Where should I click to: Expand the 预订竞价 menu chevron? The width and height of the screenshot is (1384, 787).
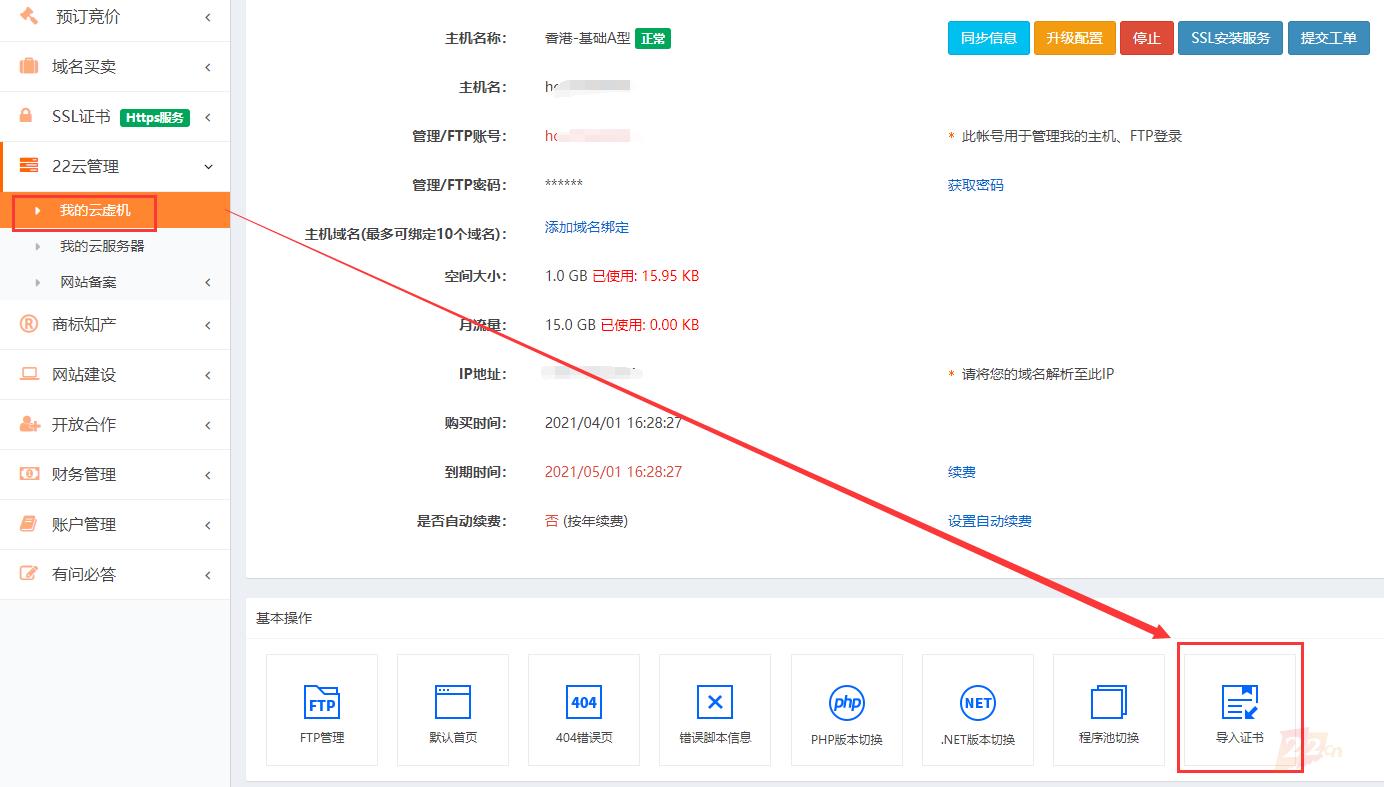coord(208,17)
